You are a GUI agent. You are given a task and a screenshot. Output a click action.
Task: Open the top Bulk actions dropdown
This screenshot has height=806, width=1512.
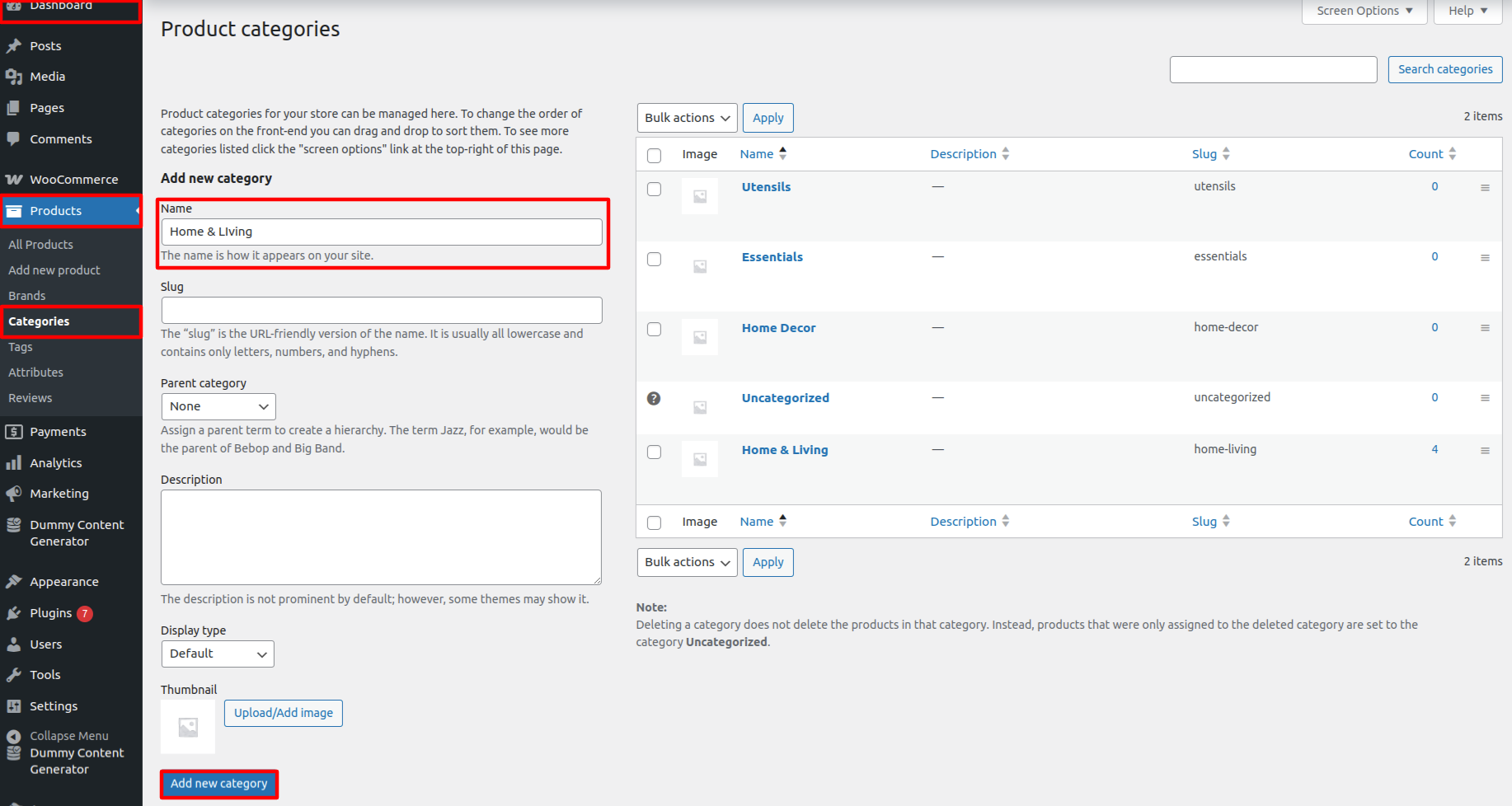[x=687, y=118]
